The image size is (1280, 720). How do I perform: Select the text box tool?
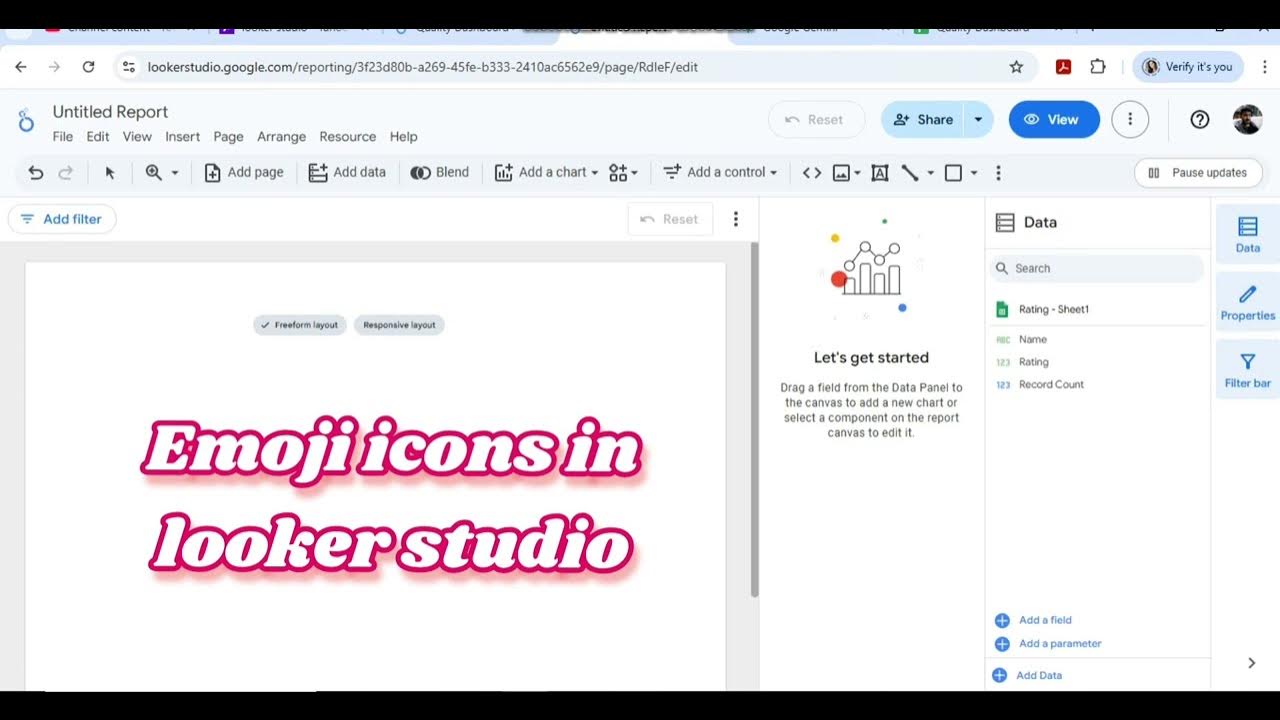878,172
